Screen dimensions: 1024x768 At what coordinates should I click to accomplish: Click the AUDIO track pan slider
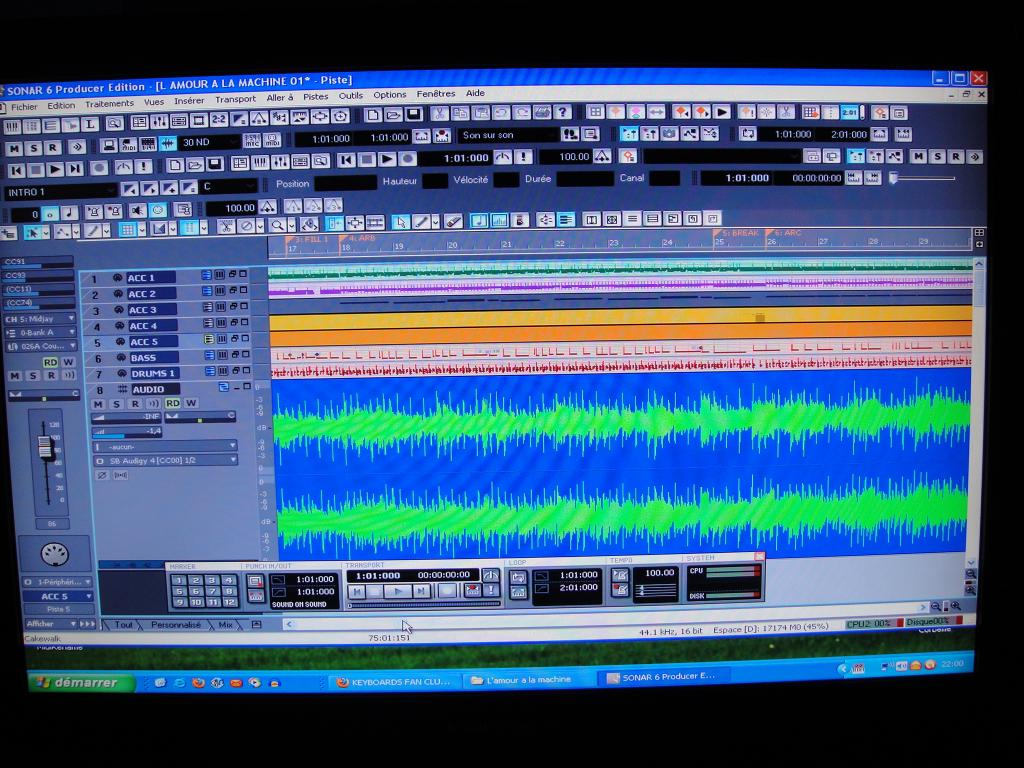pos(199,417)
